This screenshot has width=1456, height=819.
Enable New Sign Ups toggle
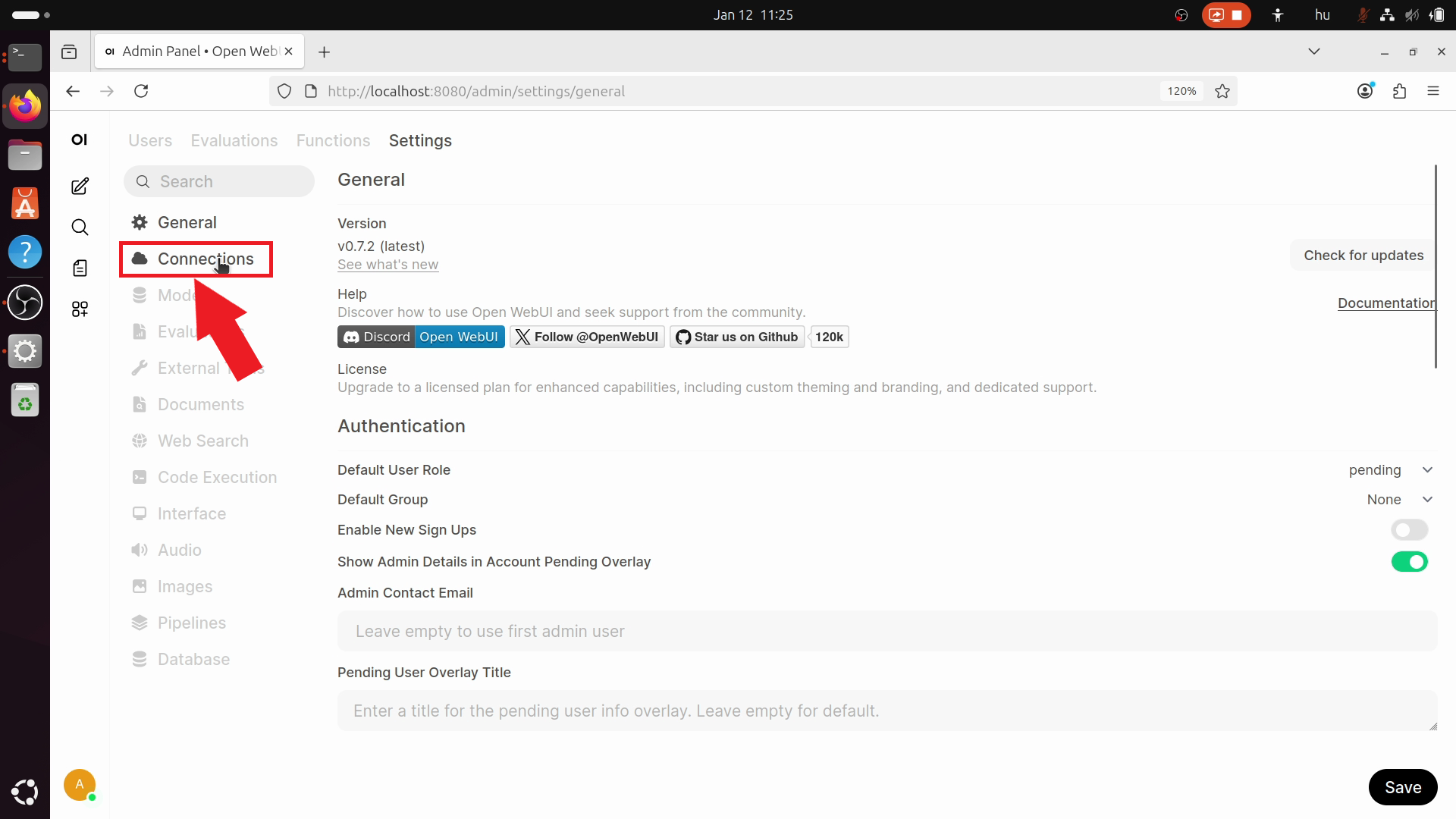point(1409,530)
